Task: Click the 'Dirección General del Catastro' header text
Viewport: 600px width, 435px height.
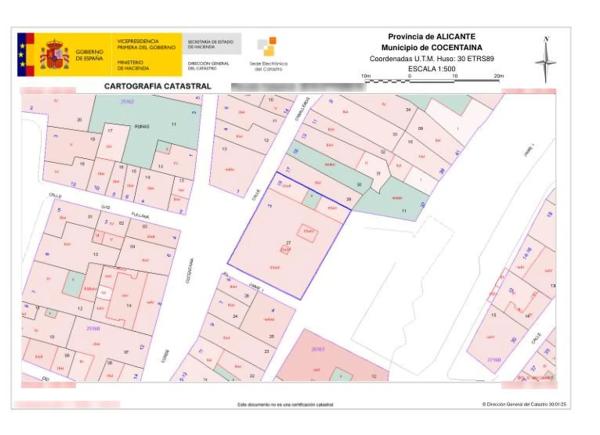Action: 209,66
